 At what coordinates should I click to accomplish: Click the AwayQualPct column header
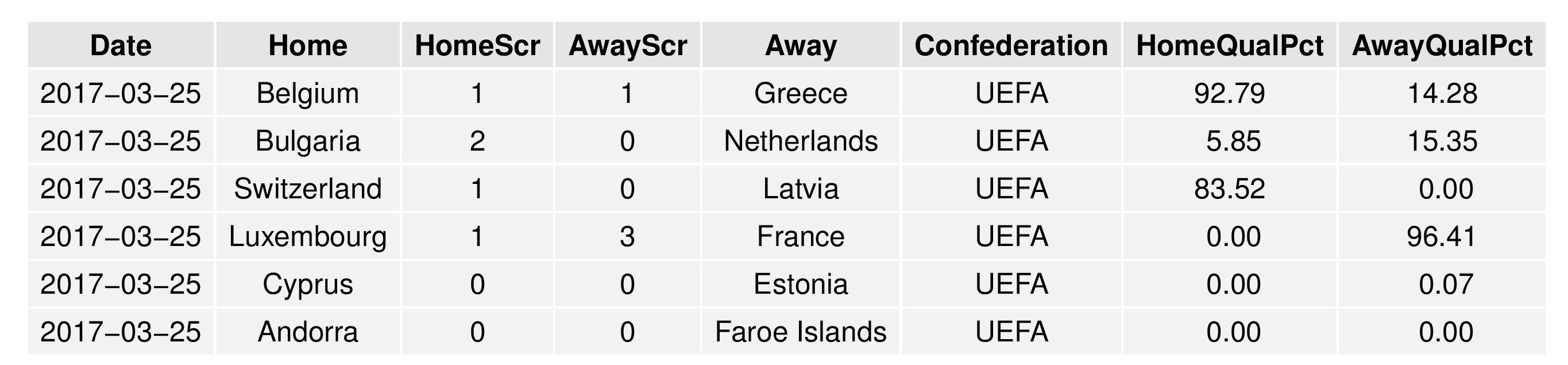(x=1442, y=46)
